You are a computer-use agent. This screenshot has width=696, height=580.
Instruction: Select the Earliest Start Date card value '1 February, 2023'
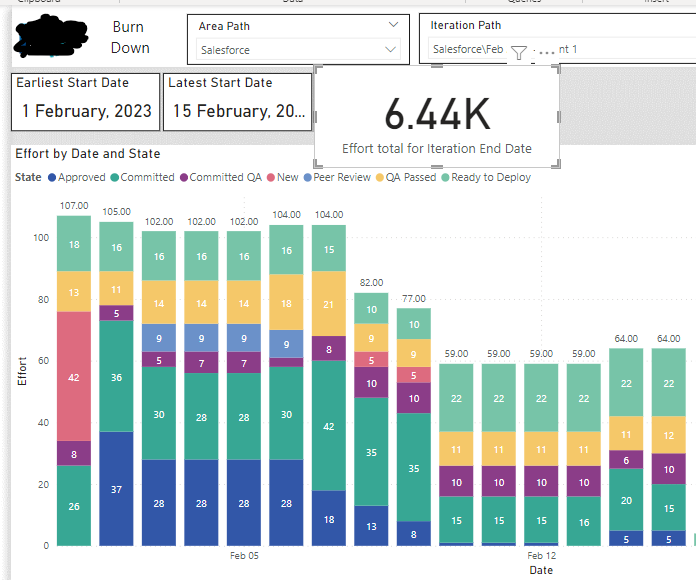point(87,111)
